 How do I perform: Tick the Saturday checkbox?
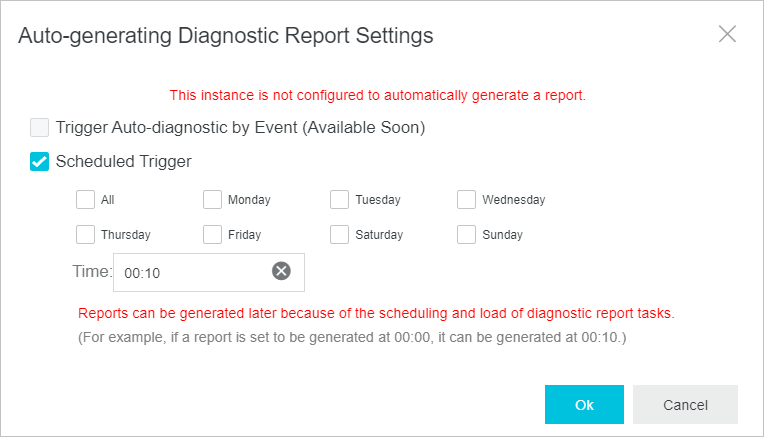[x=339, y=235]
